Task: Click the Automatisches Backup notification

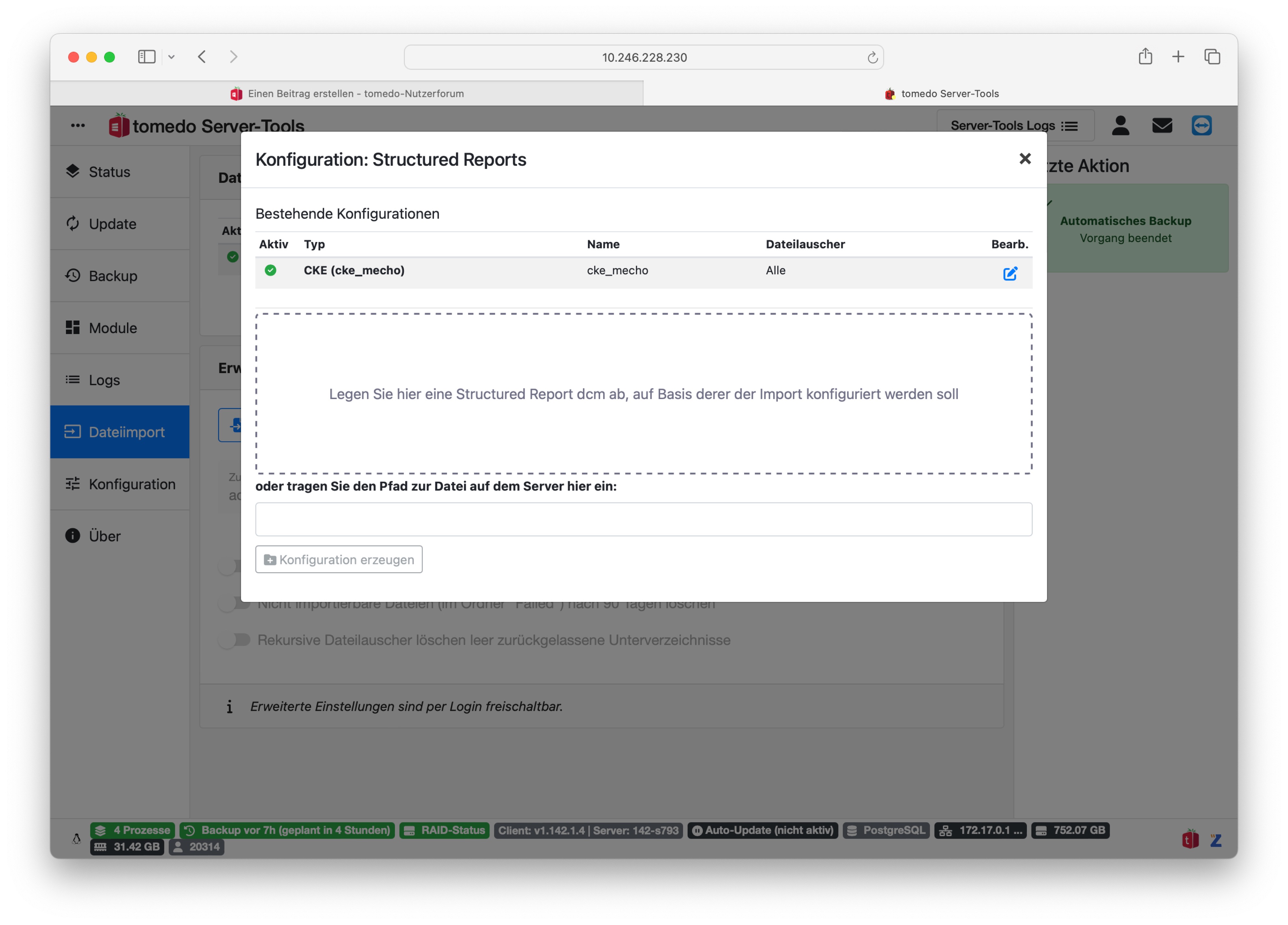Action: (1125, 229)
